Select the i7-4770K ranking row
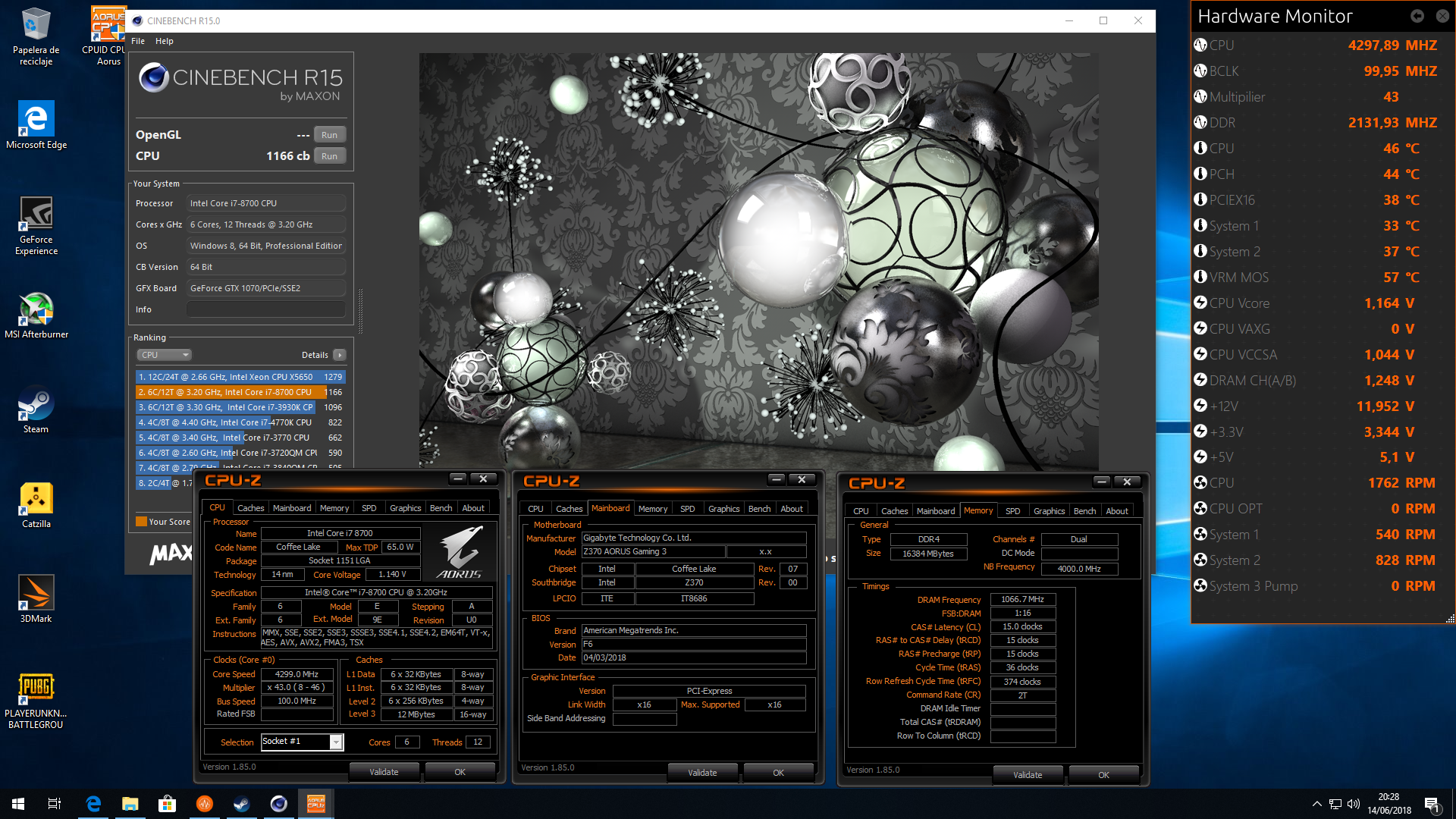 coord(240,422)
